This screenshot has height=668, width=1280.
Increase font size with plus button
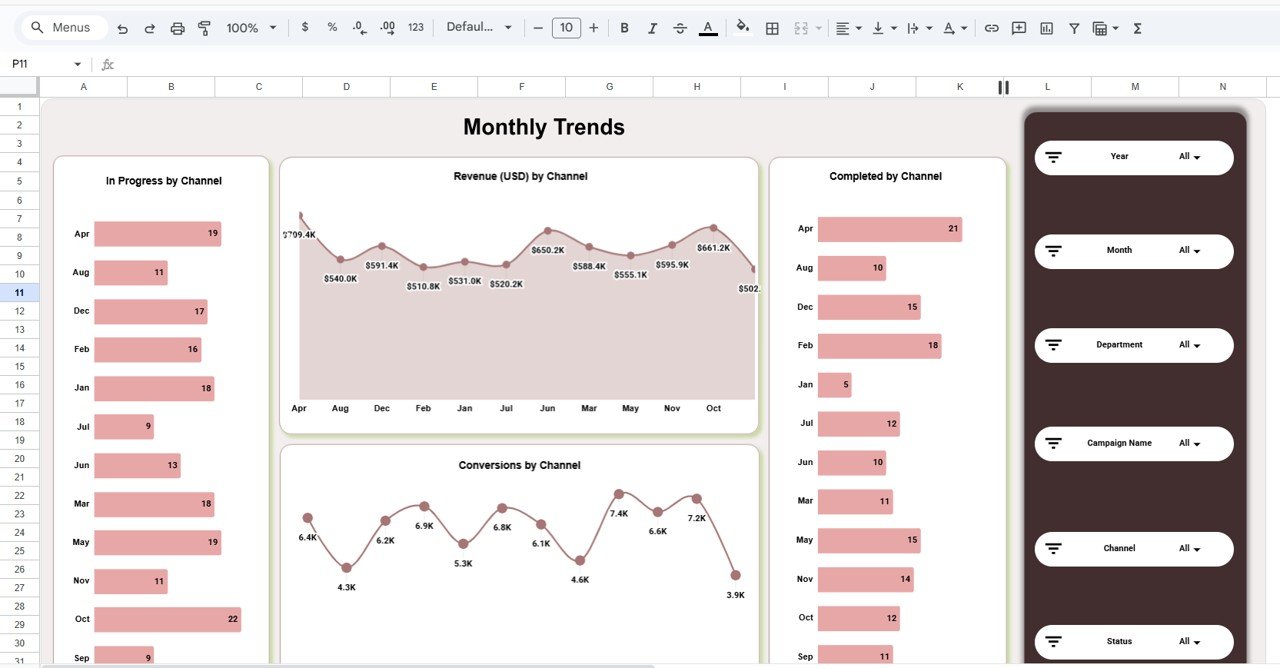[593, 28]
